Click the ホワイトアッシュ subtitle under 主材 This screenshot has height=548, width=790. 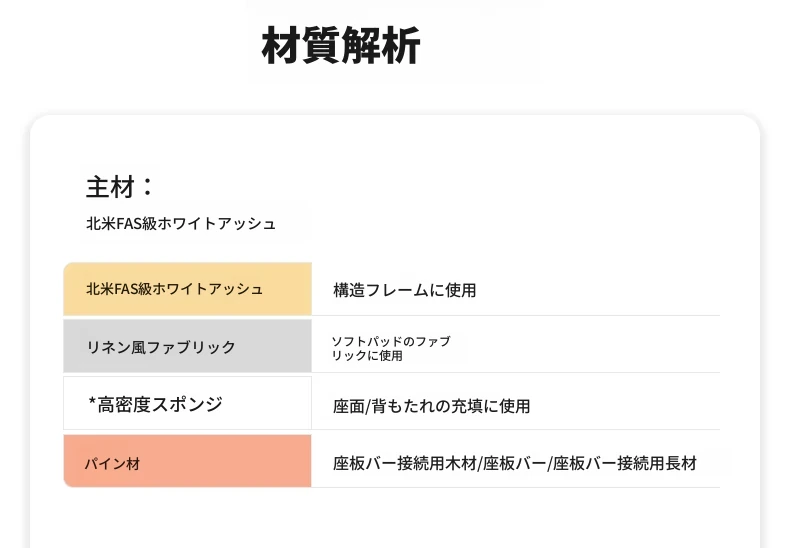point(220,224)
